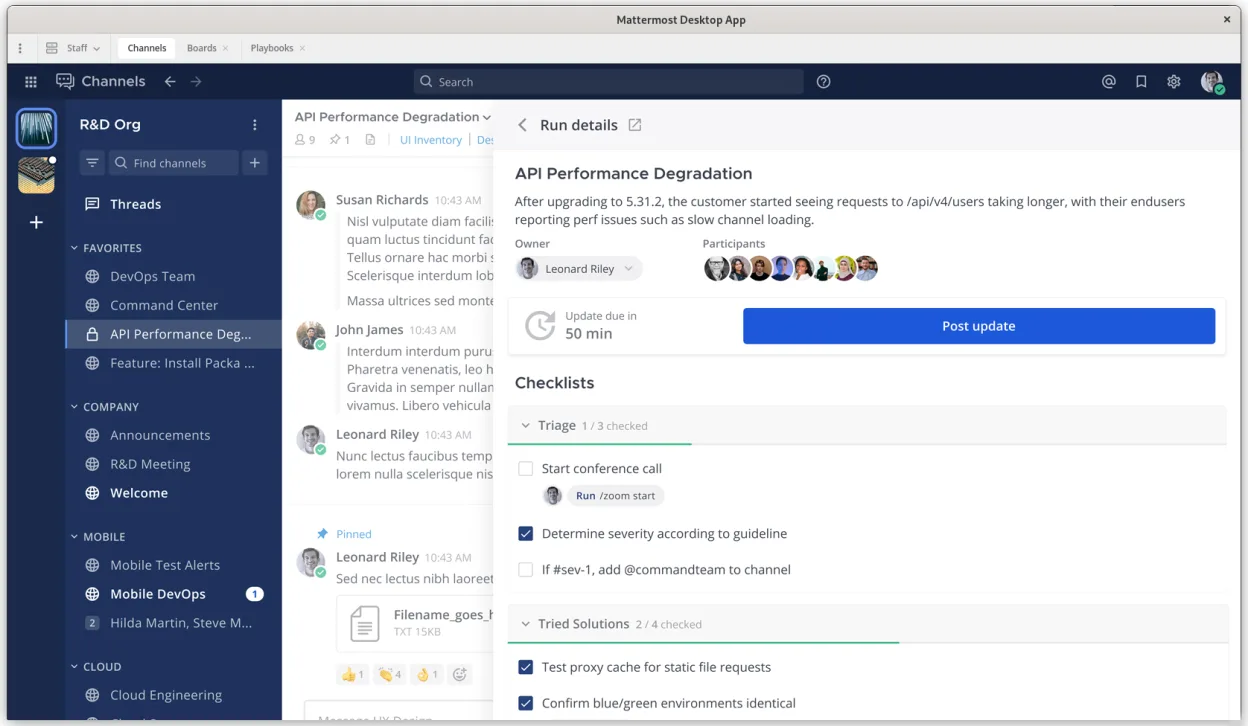The image size is (1248, 726).
Task: View channel members count icon
Action: pos(305,140)
